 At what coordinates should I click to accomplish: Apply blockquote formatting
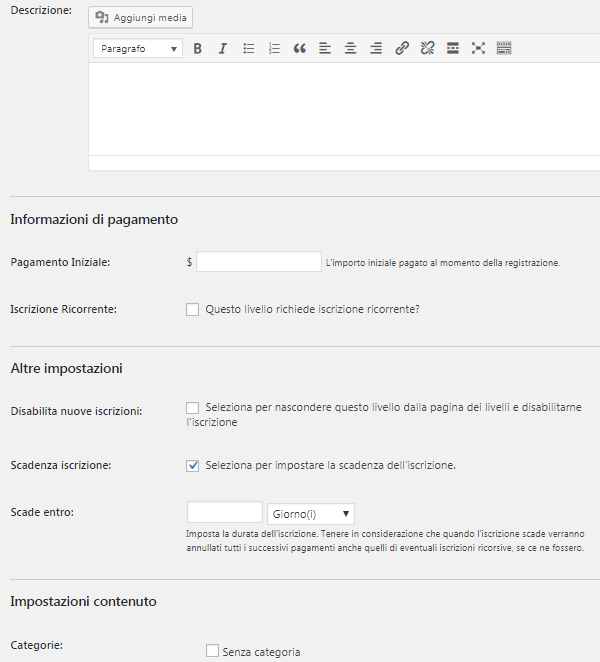(299, 48)
